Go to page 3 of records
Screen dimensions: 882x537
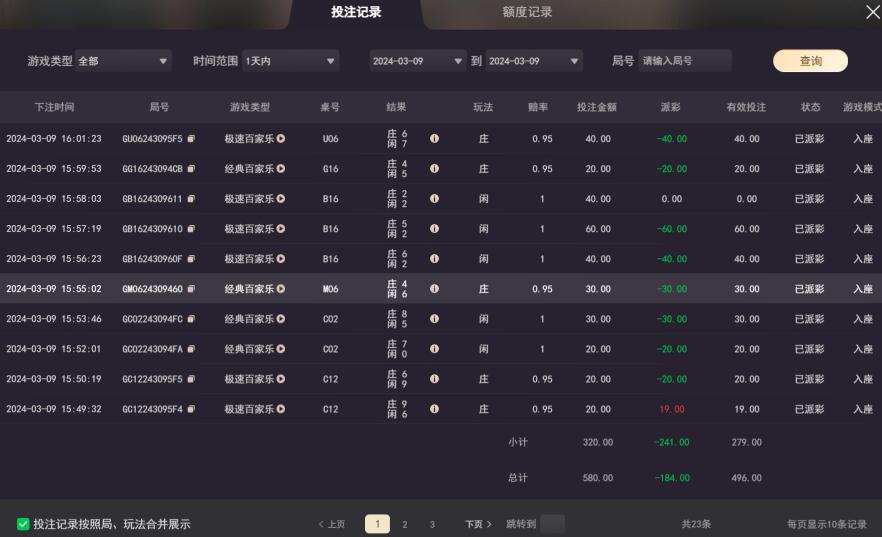(x=432, y=525)
